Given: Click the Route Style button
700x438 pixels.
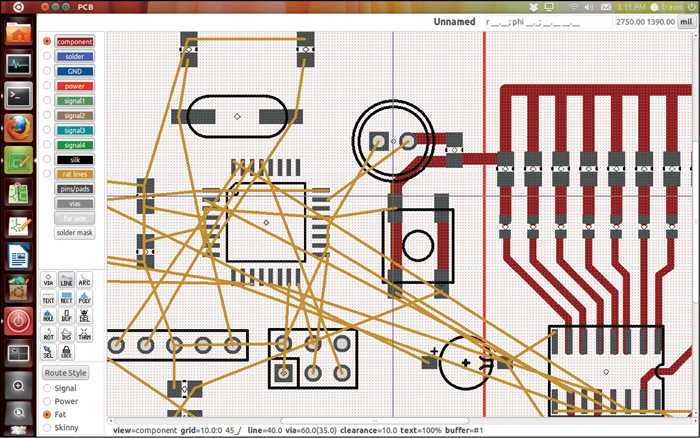Looking at the screenshot, I should (66, 372).
